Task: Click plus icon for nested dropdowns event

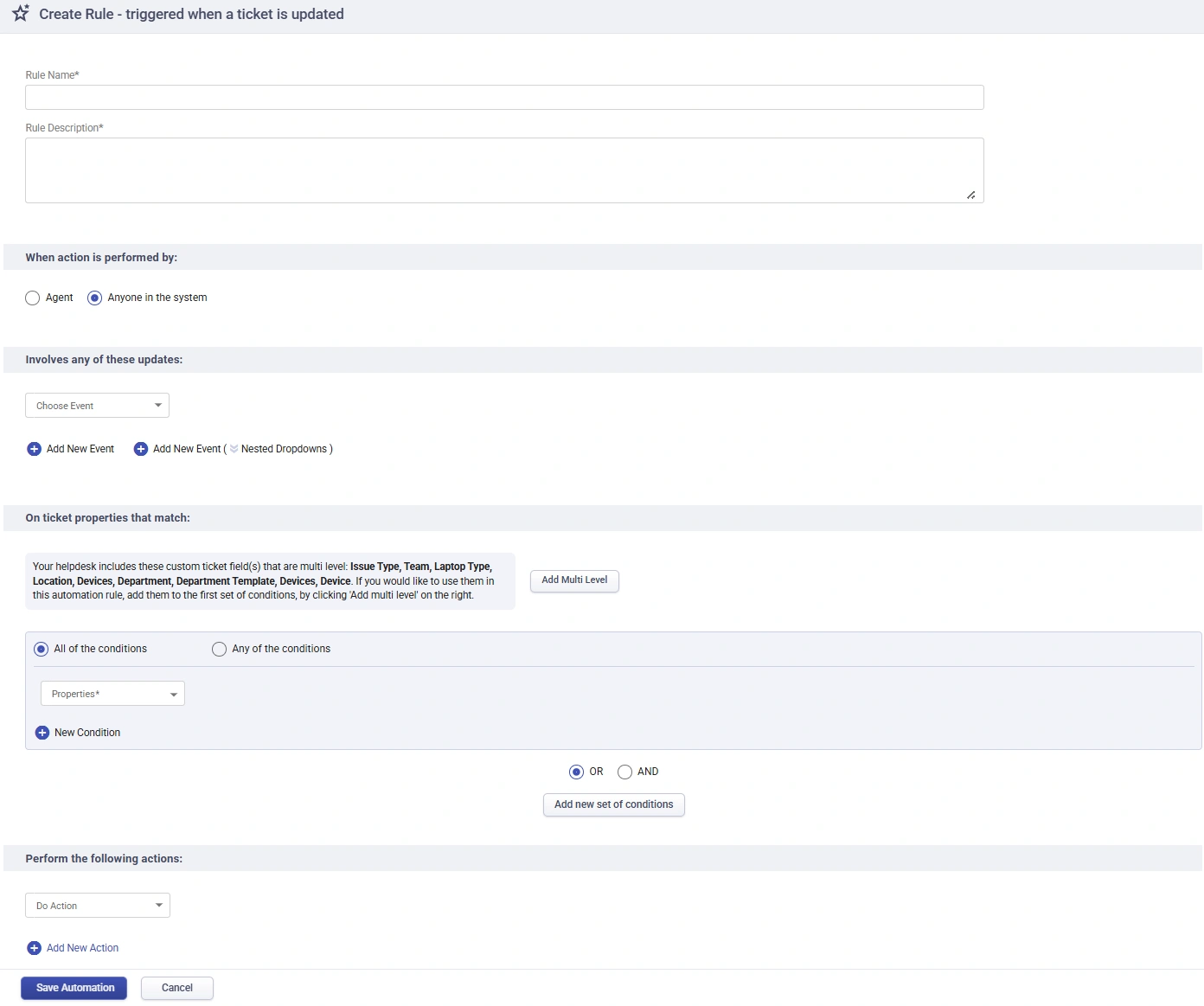Action: click(x=141, y=449)
